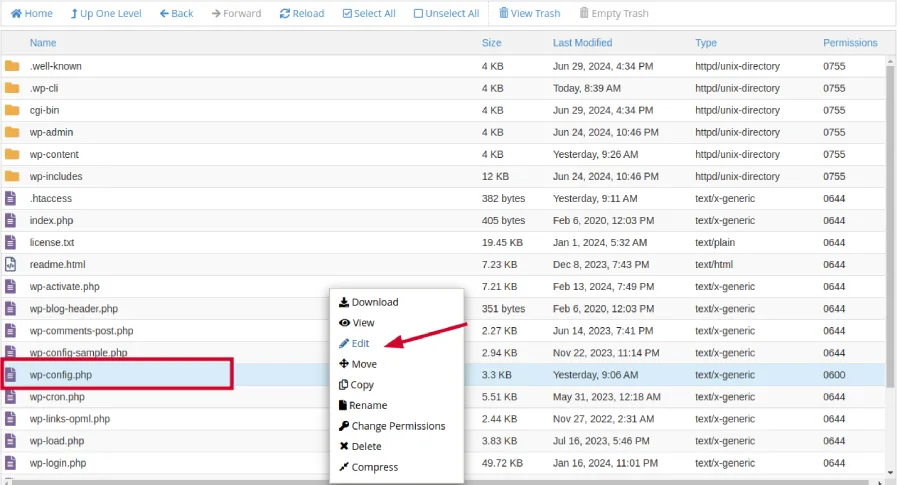
Task: Click the .well-known folder icon
Action: [12, 66]
